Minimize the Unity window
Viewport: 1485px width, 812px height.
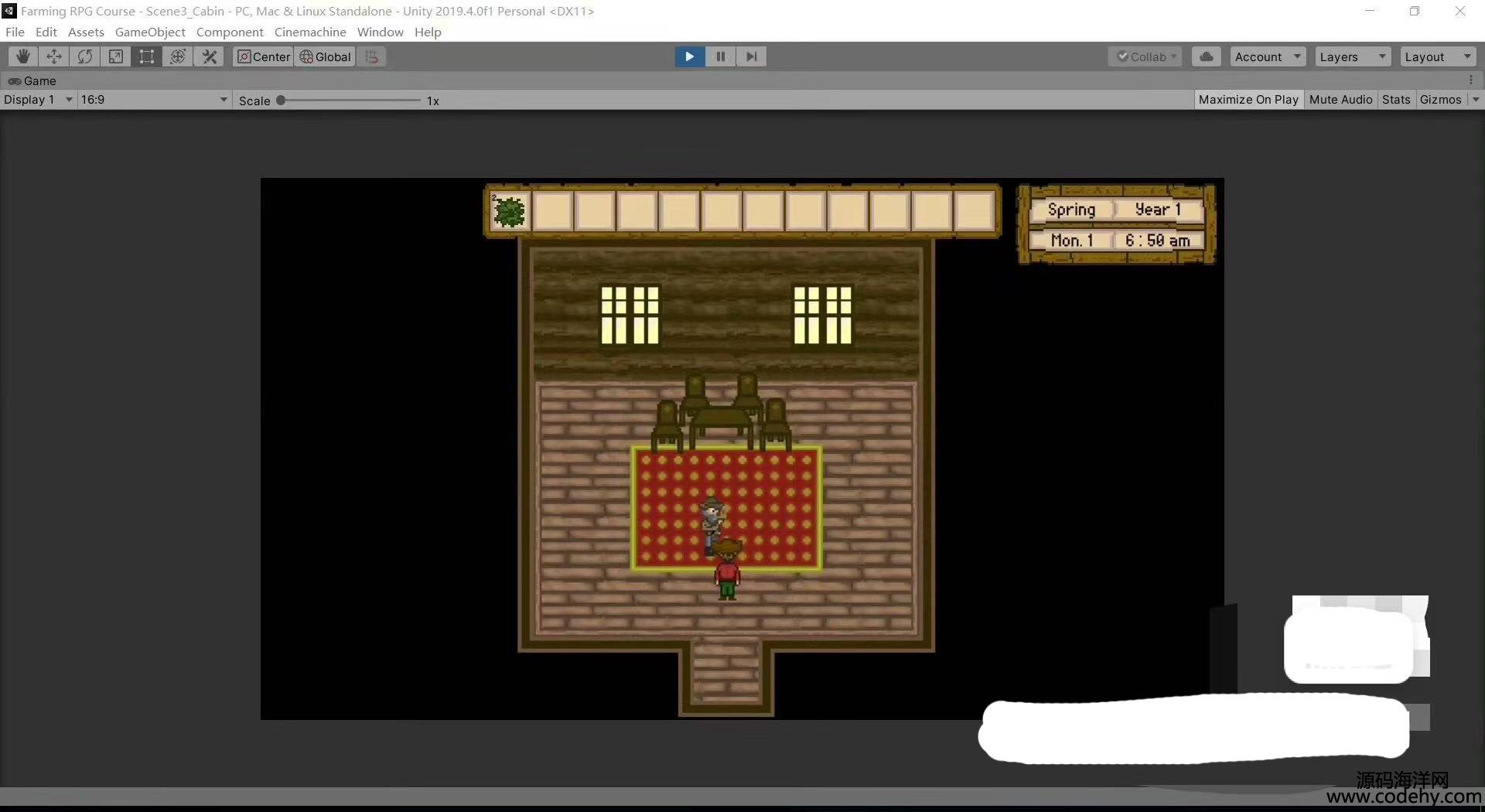click(x=1371, y=11)
